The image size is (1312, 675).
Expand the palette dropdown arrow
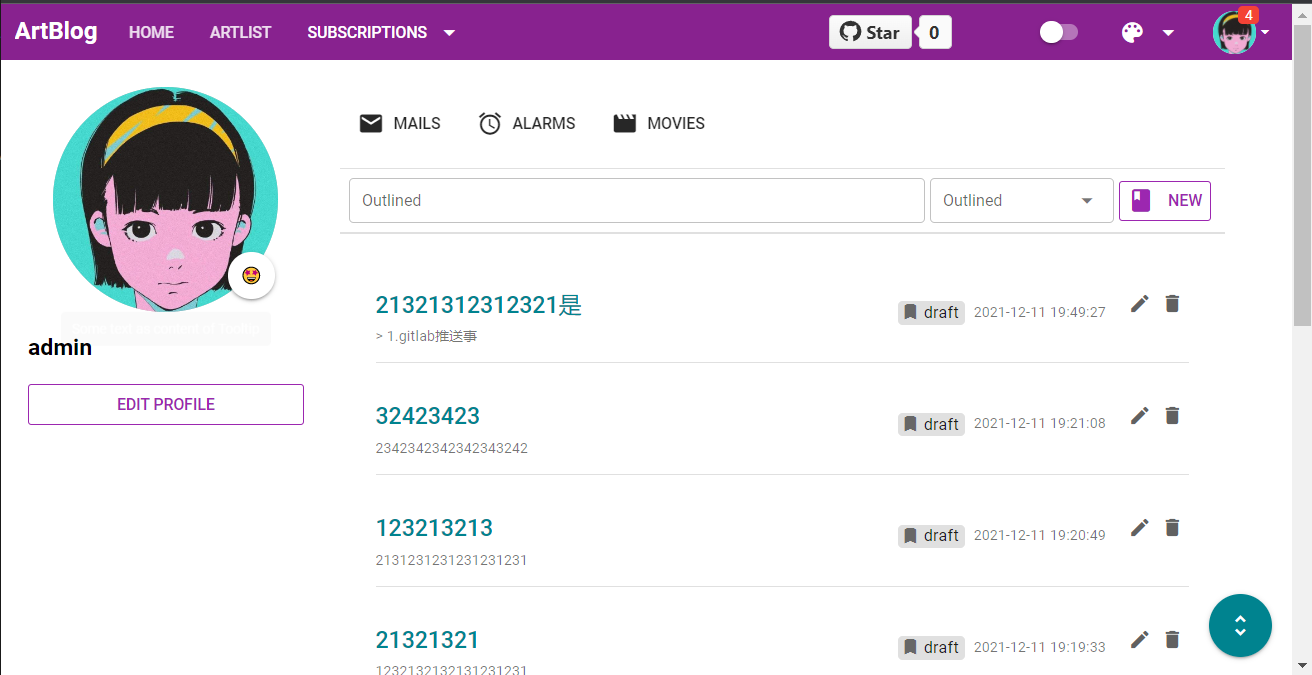pyautogui.click(x=1168, y=33)
